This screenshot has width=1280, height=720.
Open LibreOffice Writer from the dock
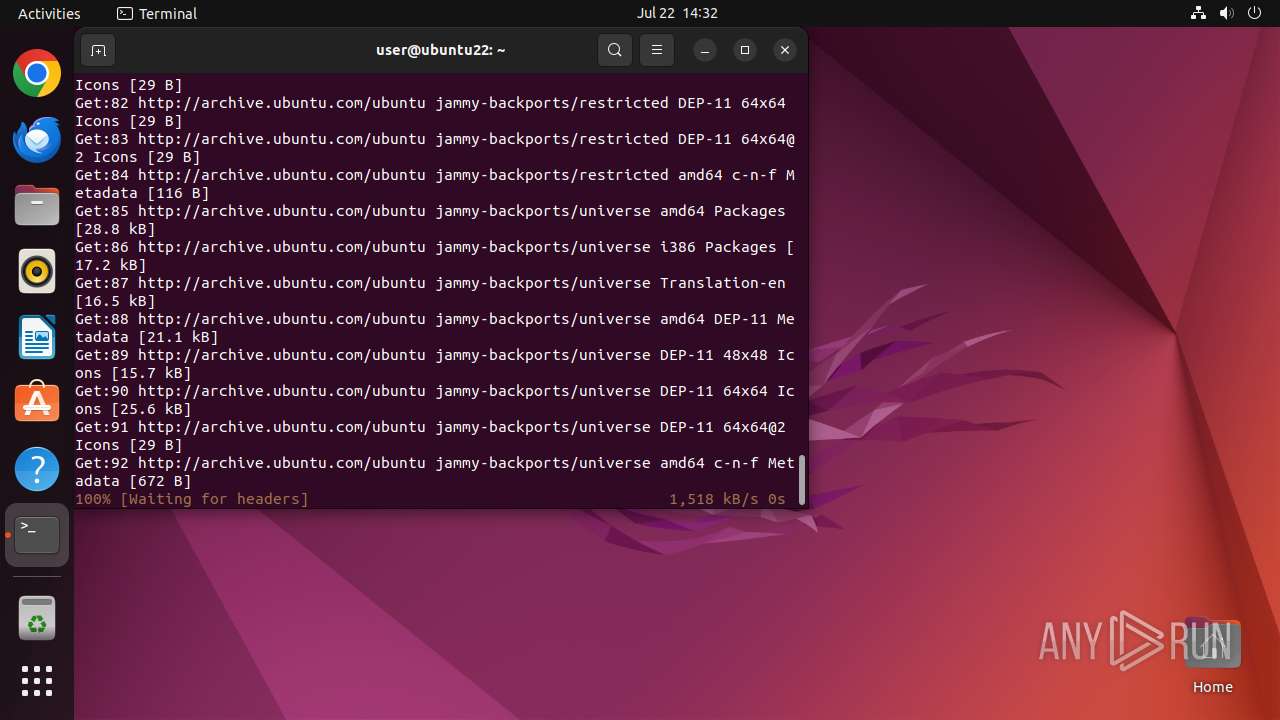[x=37, y=337]
